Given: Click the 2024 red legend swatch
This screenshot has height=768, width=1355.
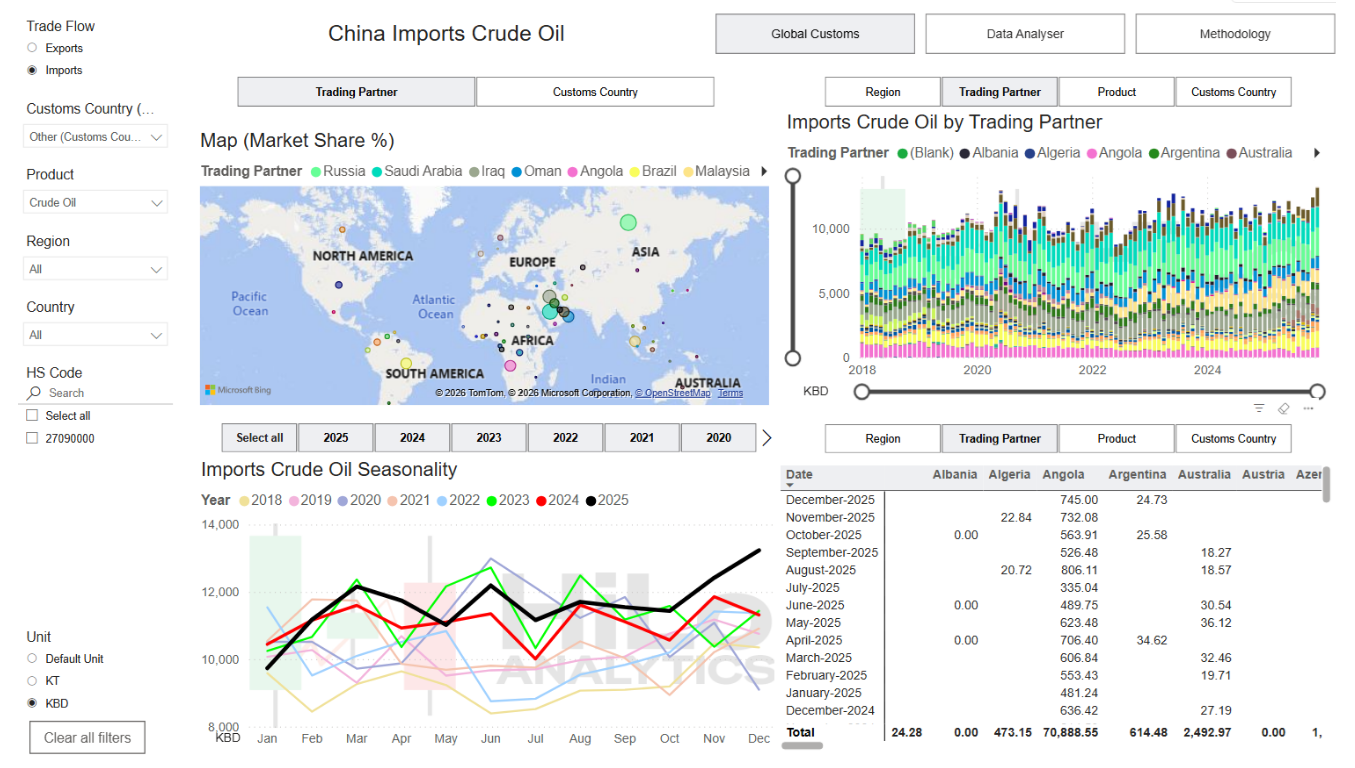Looking at the screenshot, I should tap(541, 500).
